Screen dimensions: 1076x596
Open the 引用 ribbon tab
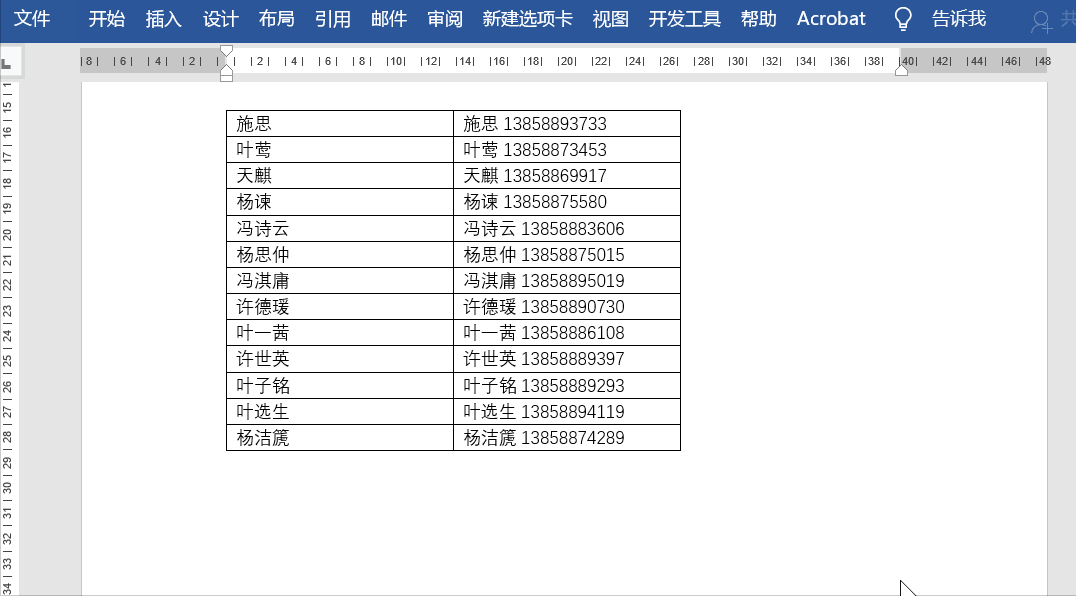[332, 18]
